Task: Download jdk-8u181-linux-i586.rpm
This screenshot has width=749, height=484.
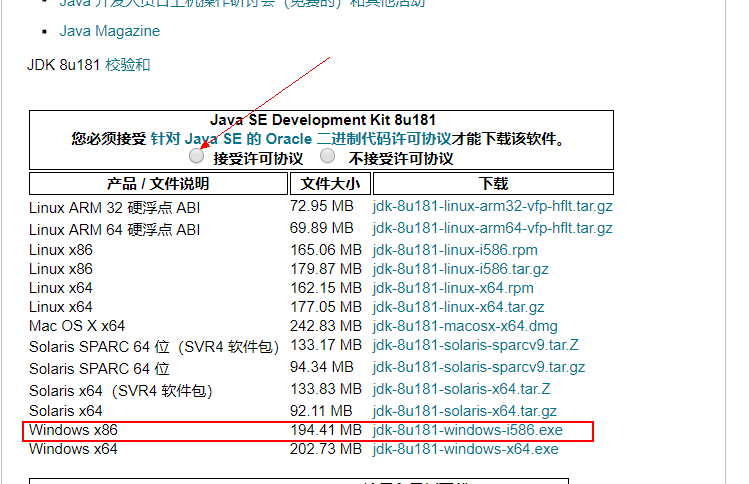Action: (x=455, y=250)
